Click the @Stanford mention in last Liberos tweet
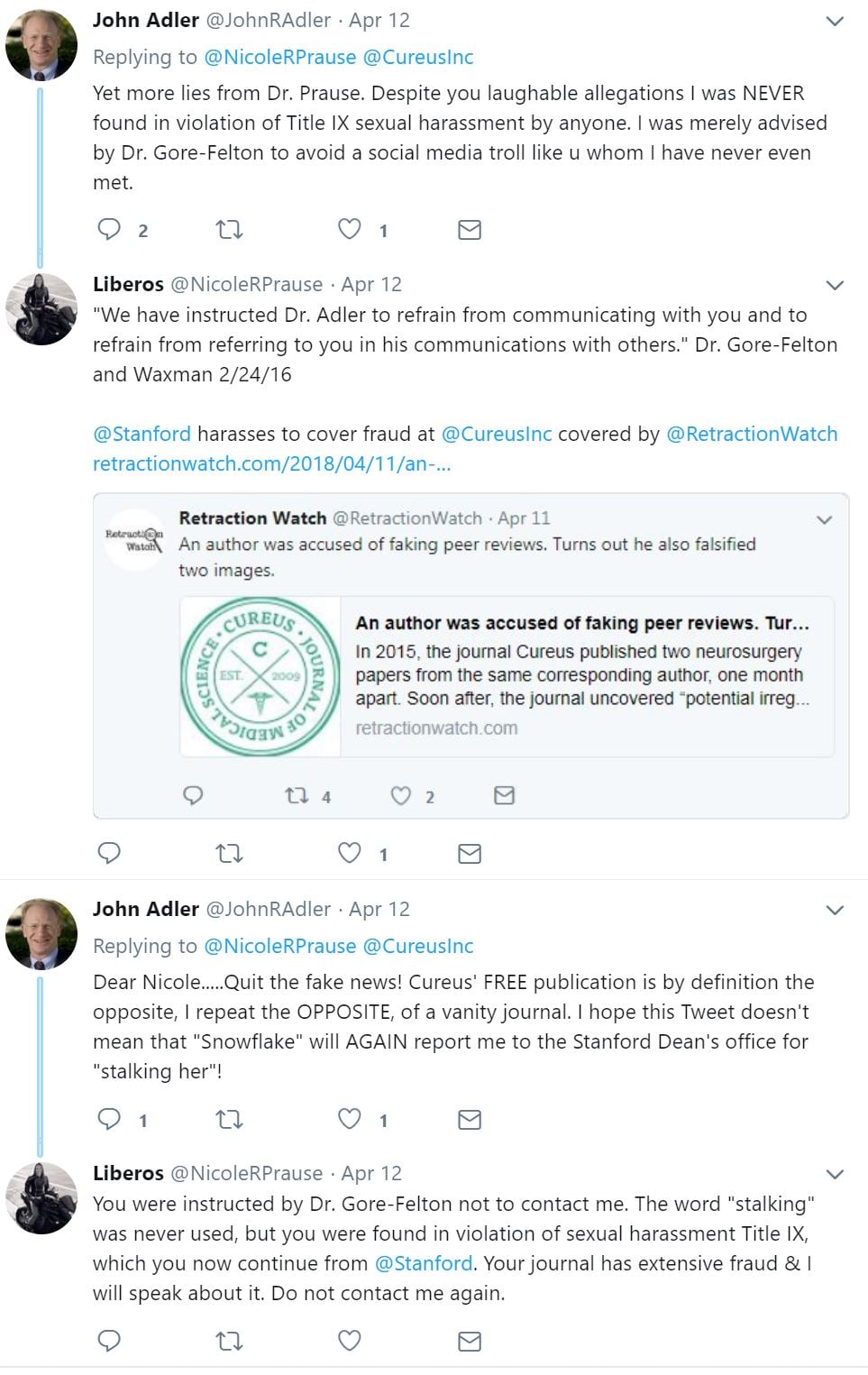The image size is (868, 1375). click(424, 1263)
